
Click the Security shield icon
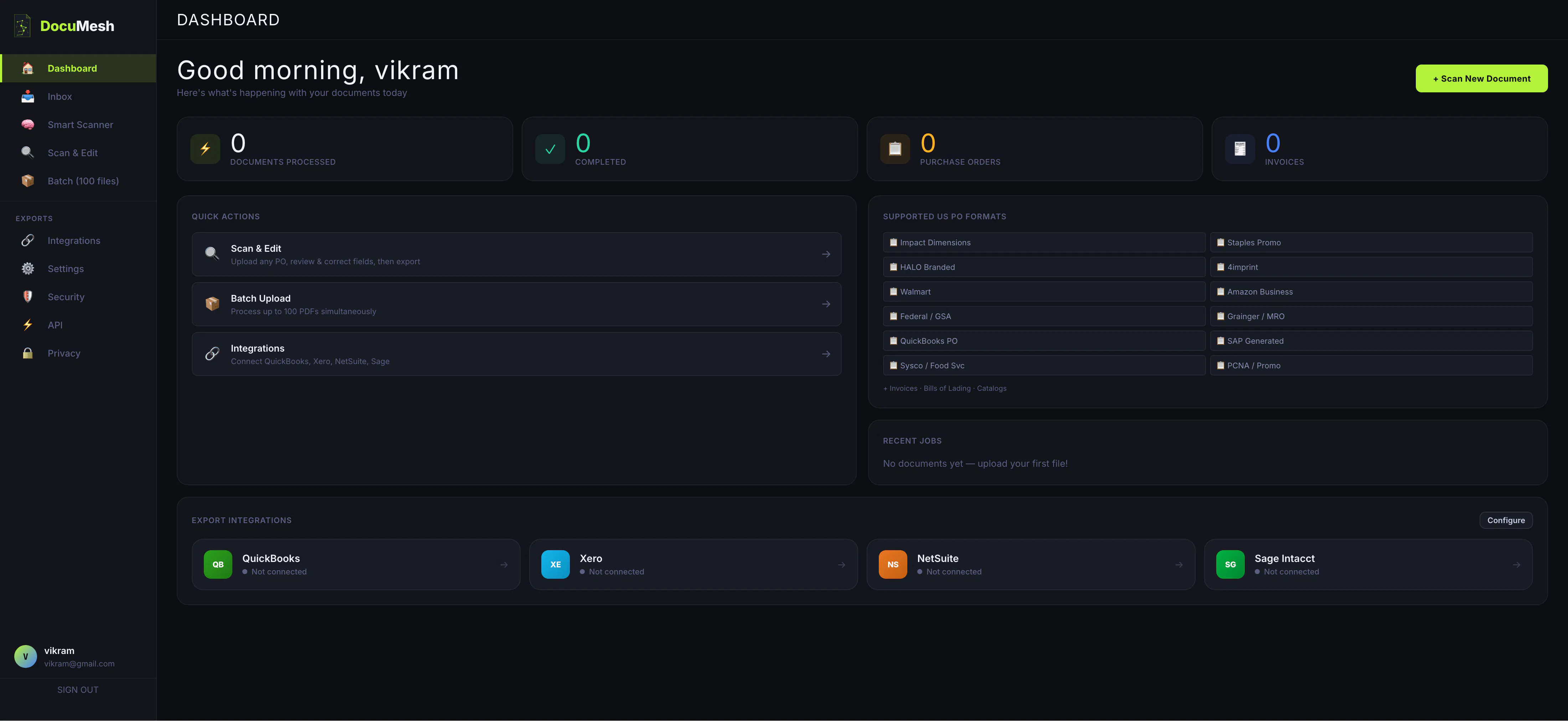pos(27,297)
